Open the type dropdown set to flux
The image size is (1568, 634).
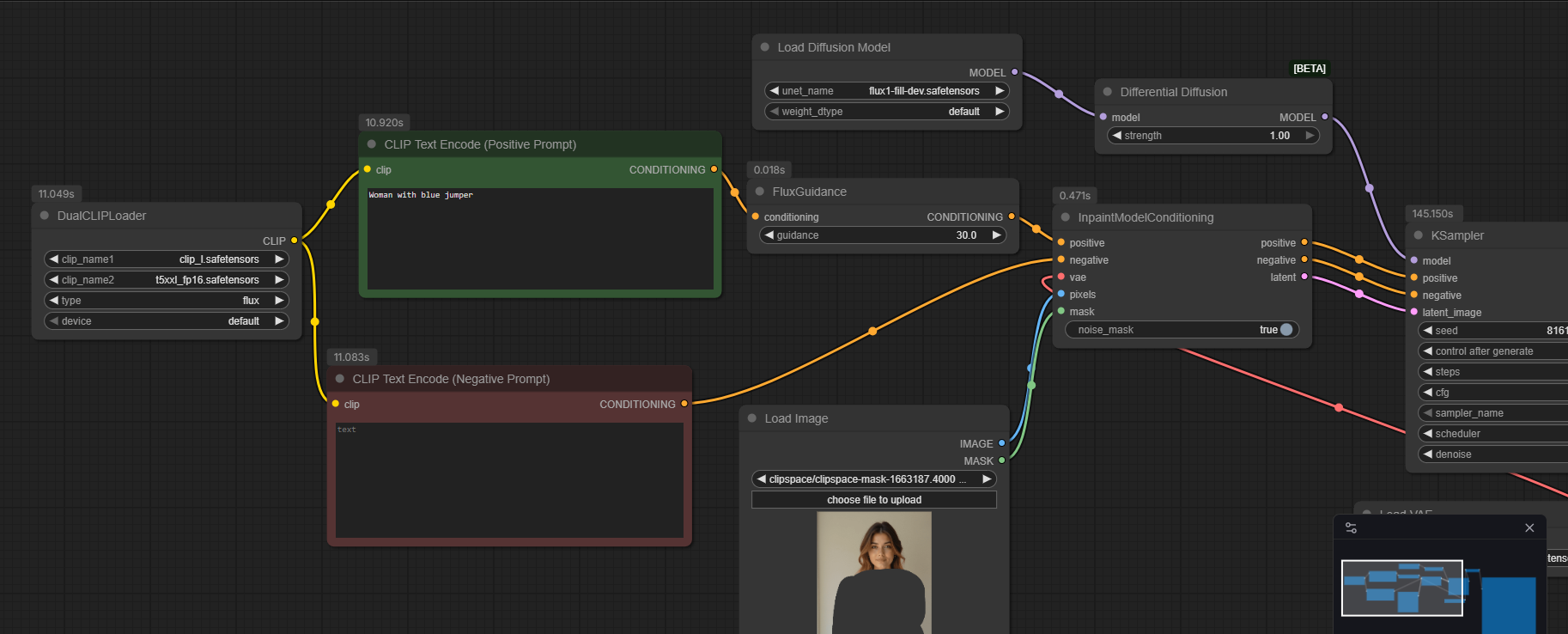click(167, 301)
